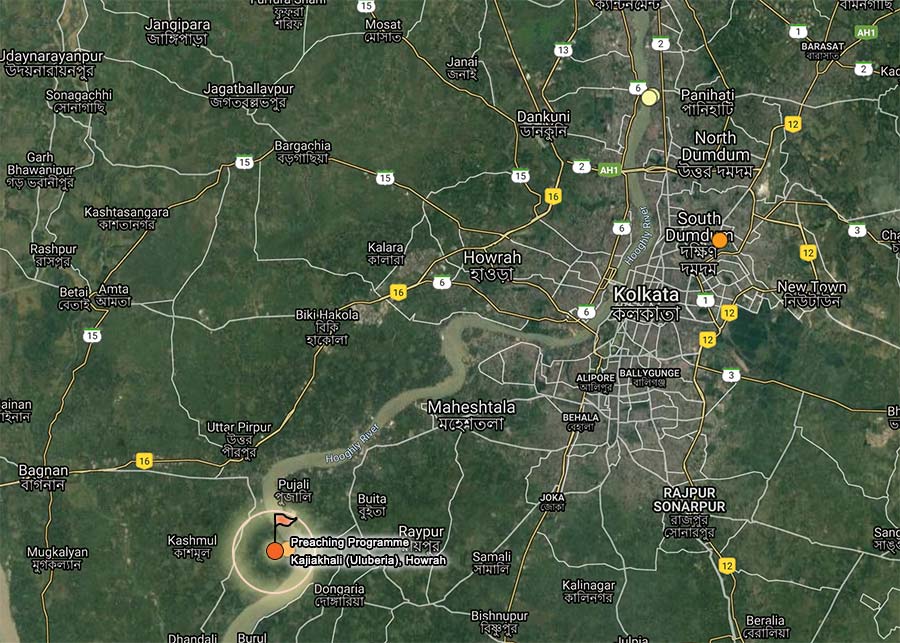The width and height of the screenshot is (900, 643).
Task: Click the Barasat label
Action: (823, 51)
